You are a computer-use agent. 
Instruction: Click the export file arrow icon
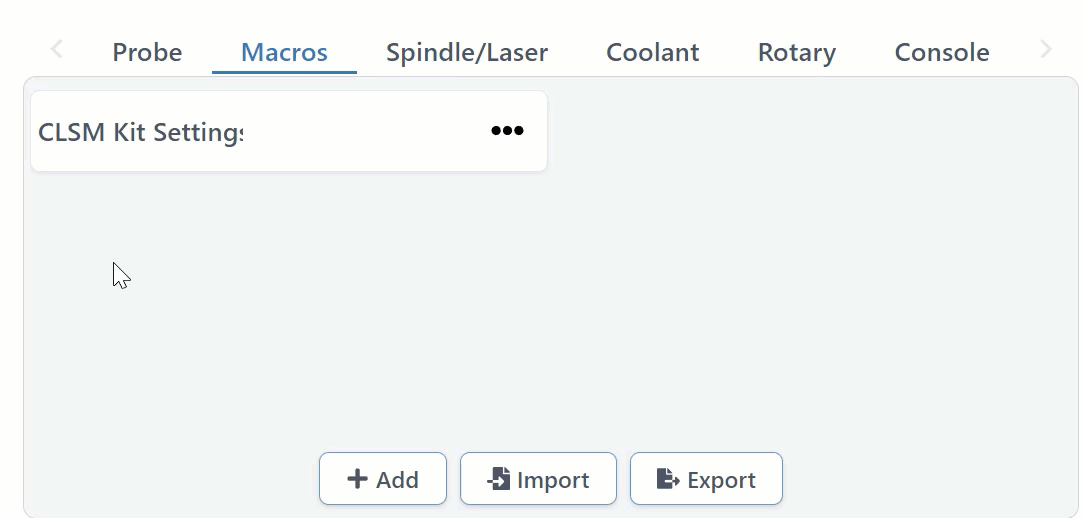[668, 479]
